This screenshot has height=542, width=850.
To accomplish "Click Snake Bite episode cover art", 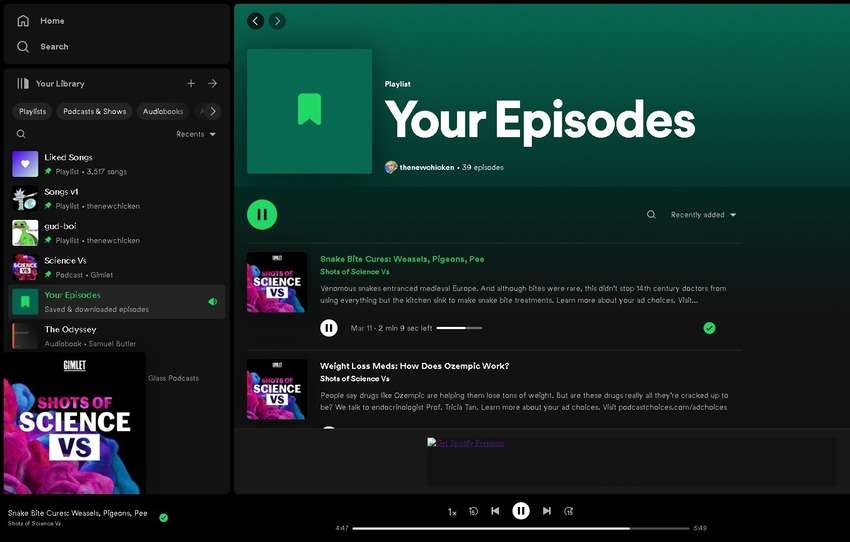I will 277,283.
